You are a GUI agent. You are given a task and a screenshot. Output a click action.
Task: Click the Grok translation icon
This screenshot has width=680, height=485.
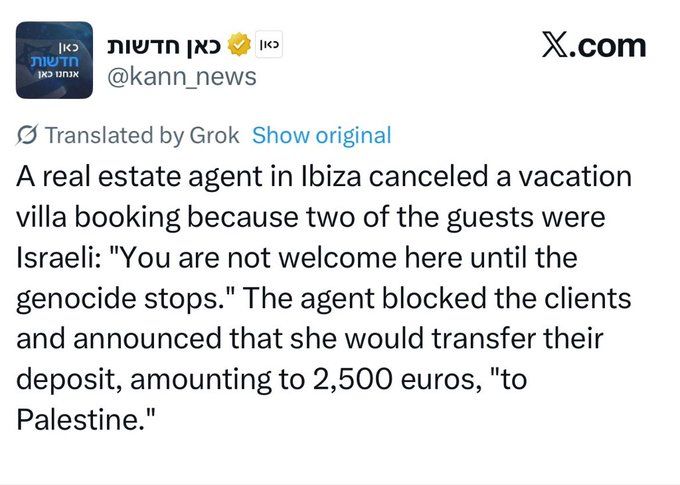[28, 135]
